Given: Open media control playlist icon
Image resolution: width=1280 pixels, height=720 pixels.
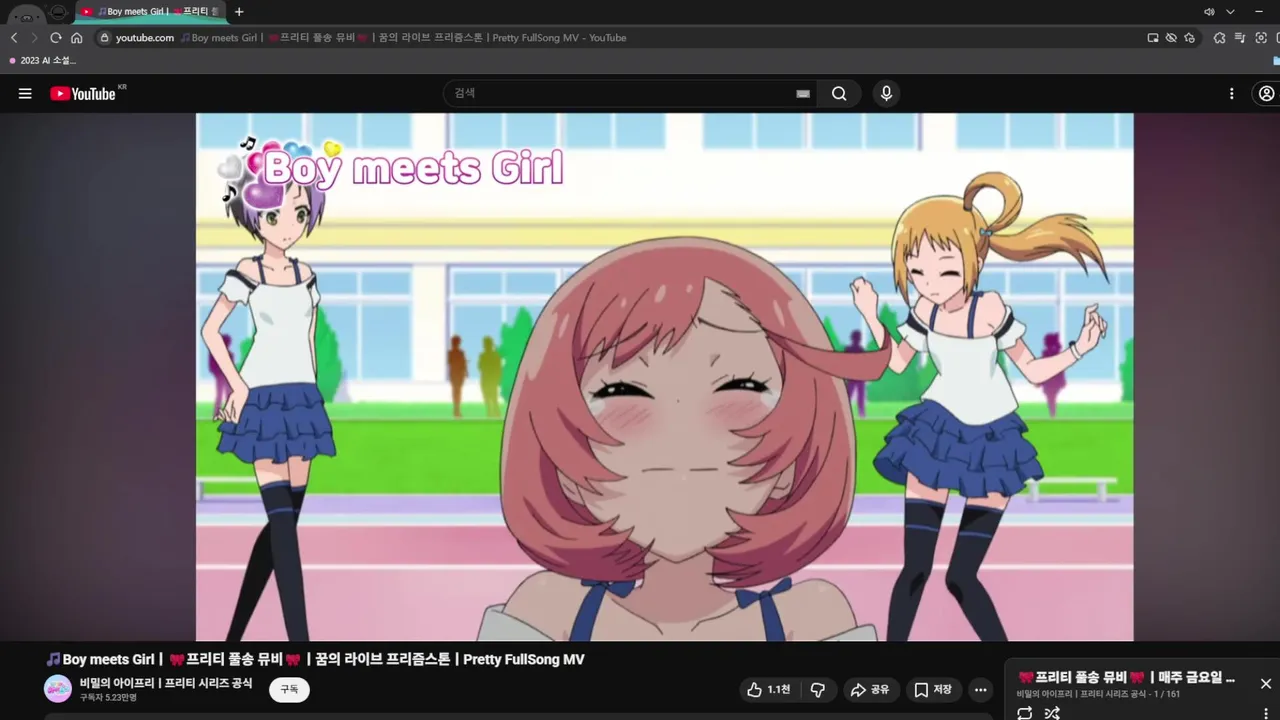Looking at the screenshot, I should (x=1240, y=38).
